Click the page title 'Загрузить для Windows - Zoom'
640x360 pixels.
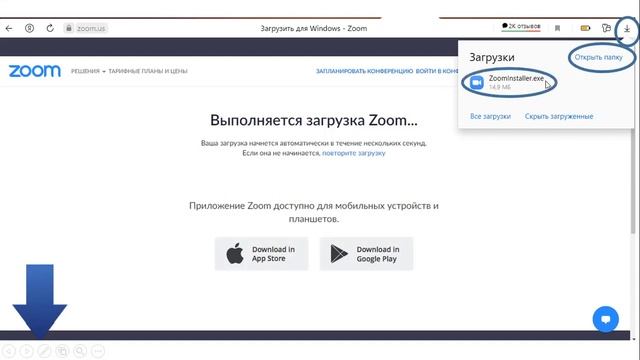(x=313, y=28)
